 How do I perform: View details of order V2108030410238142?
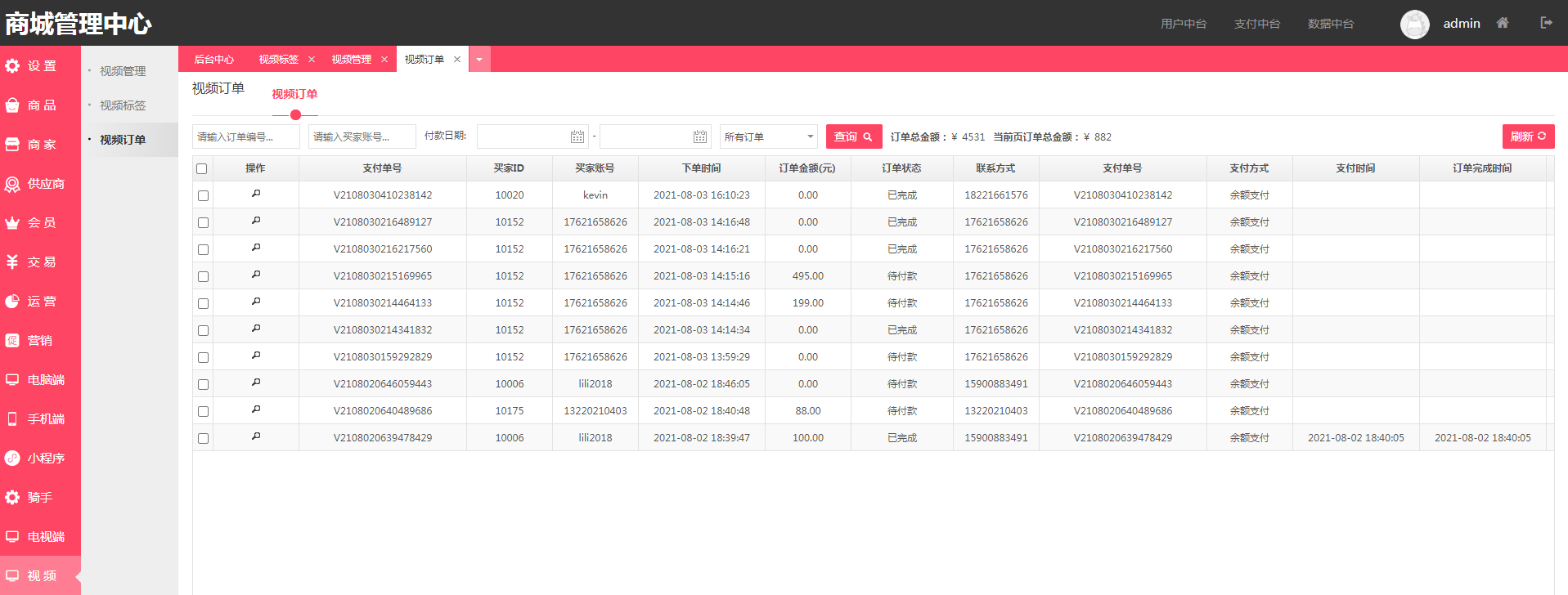coord(256,195)
